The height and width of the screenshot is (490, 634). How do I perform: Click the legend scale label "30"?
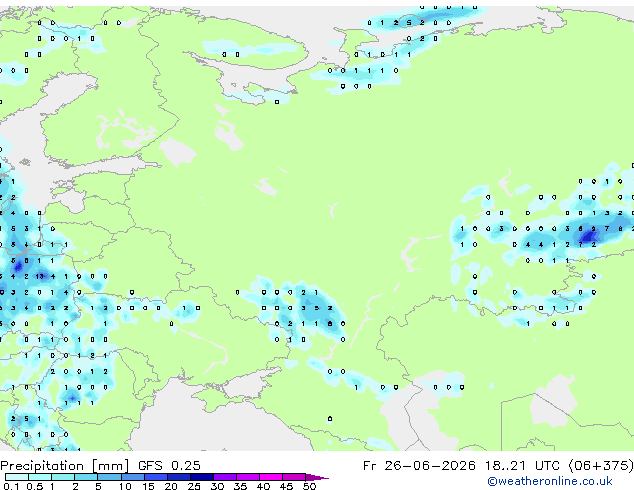coord(217,486)
